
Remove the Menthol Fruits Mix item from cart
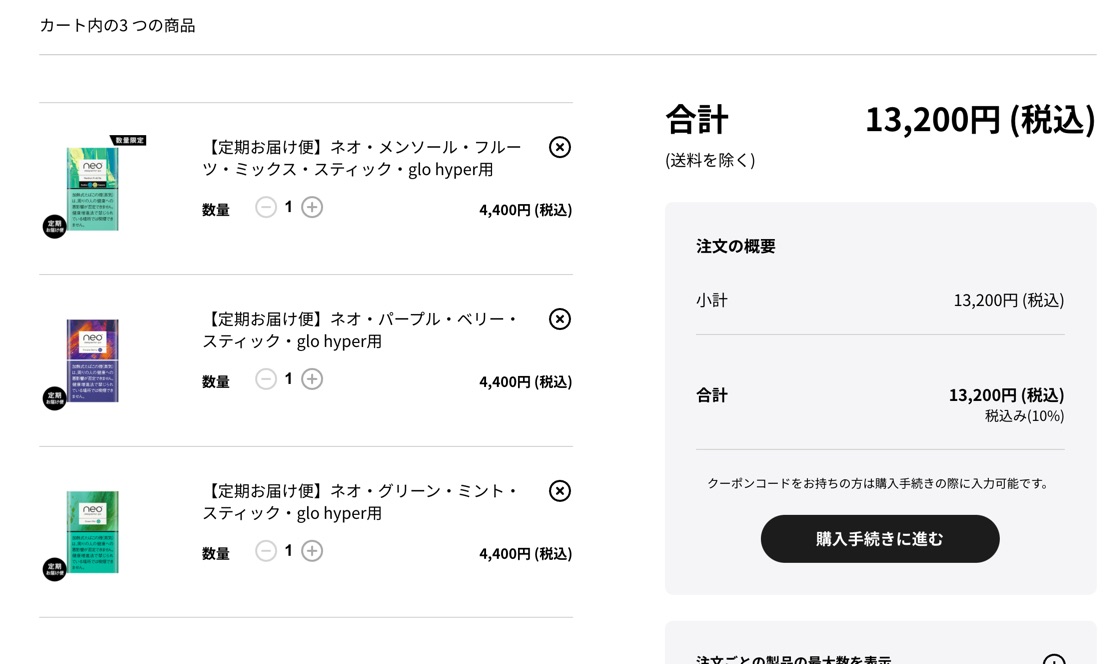click(x=560, y=147)
